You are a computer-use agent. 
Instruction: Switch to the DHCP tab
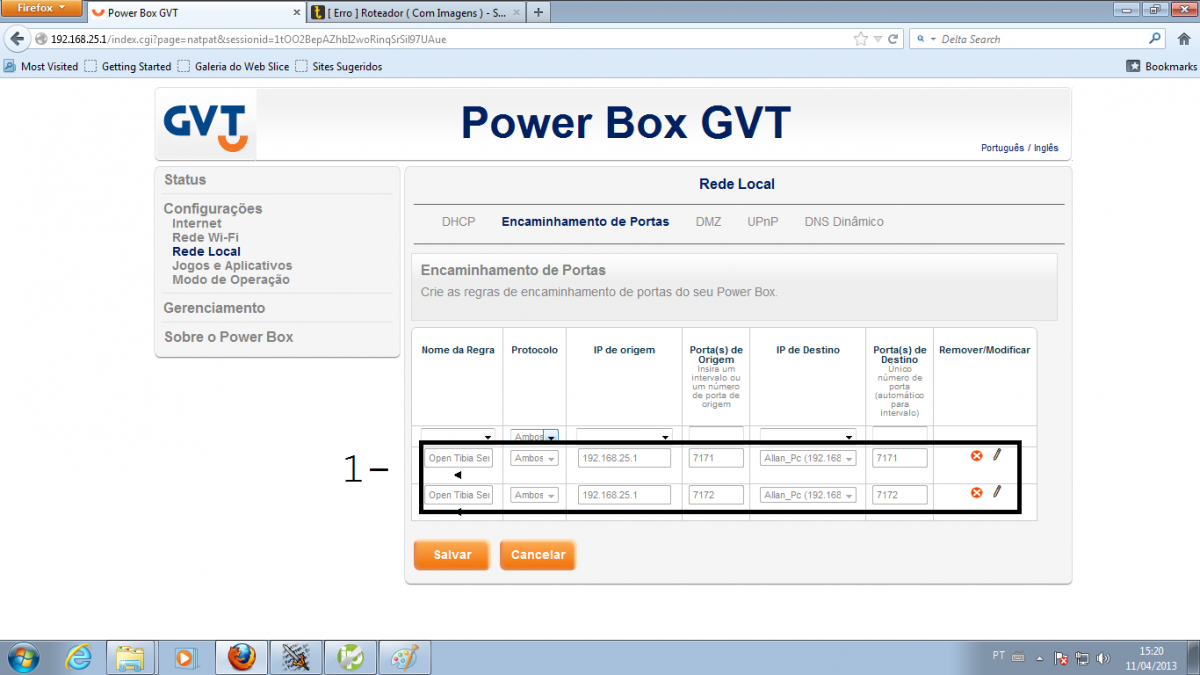tap(459, 222)
